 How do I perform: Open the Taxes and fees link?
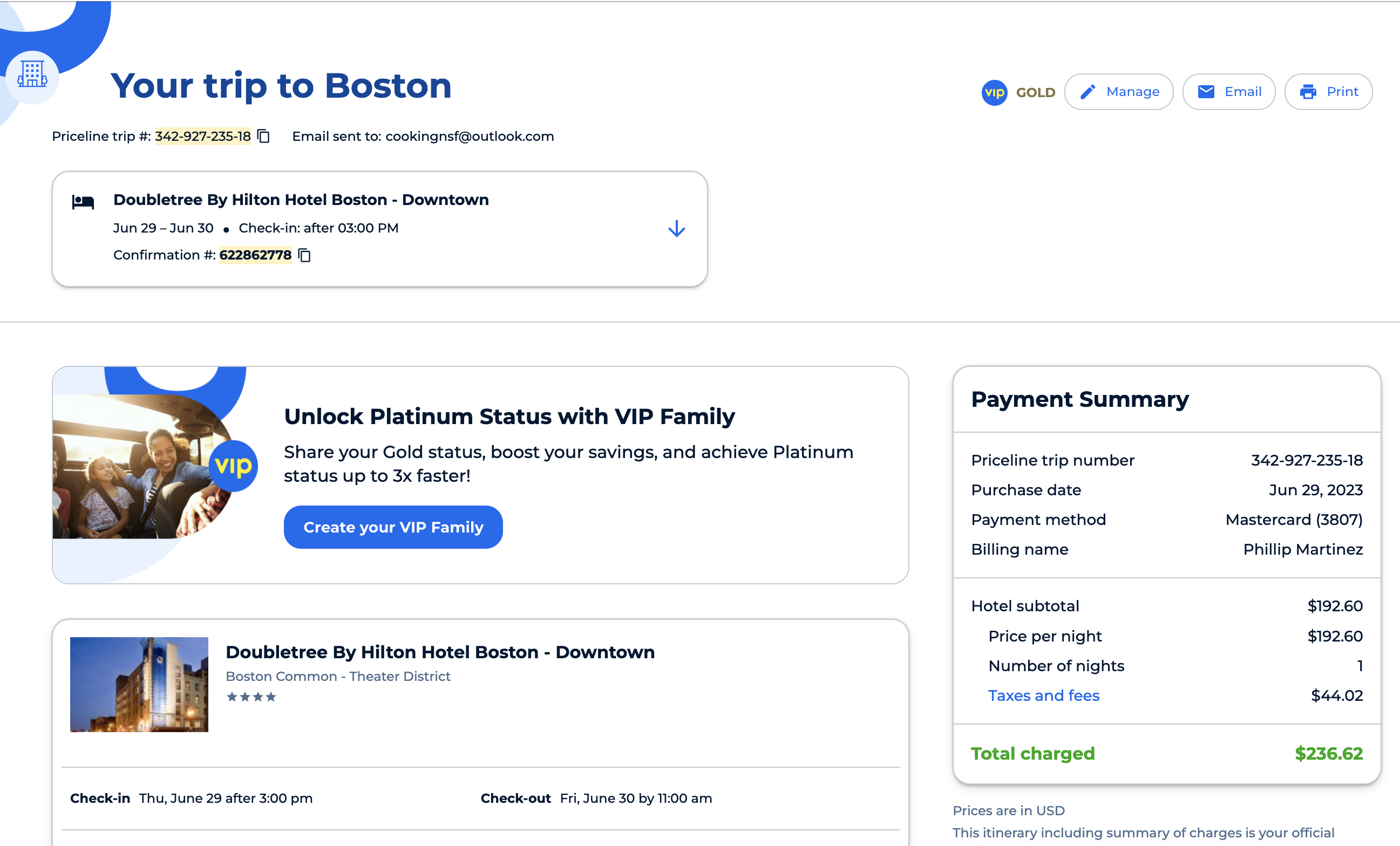[x=1043, y=695]
